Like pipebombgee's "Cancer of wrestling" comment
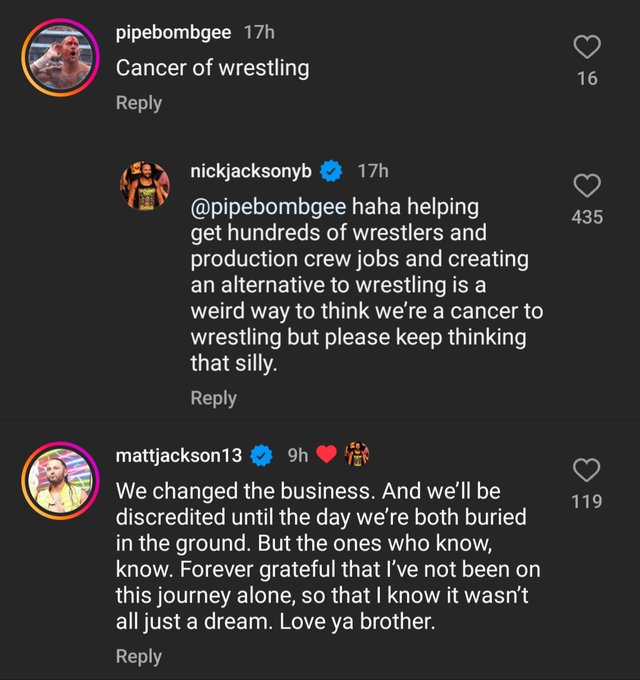This screenshot has height=680, width=640. pyautogui.click(x=587, y=47)
